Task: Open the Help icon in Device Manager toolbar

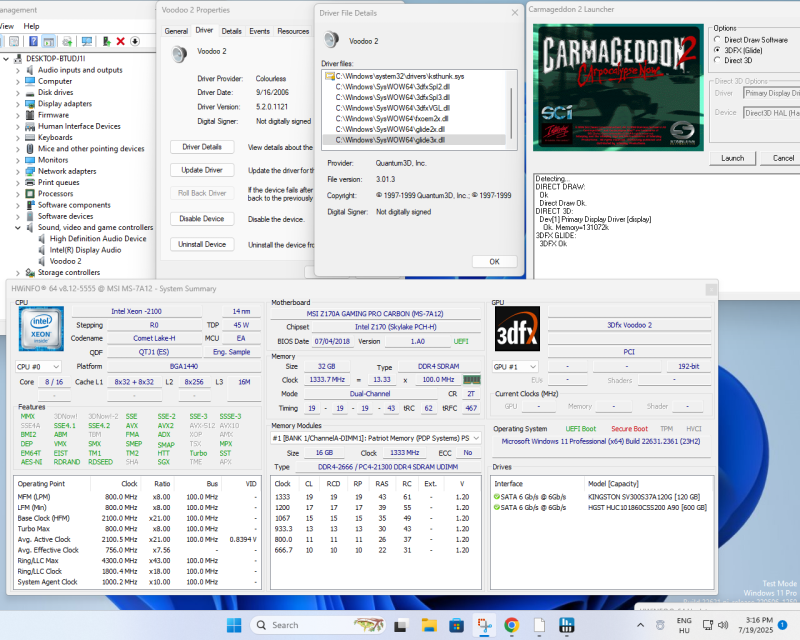Action: pyautogui.click(x=33, y=41)
